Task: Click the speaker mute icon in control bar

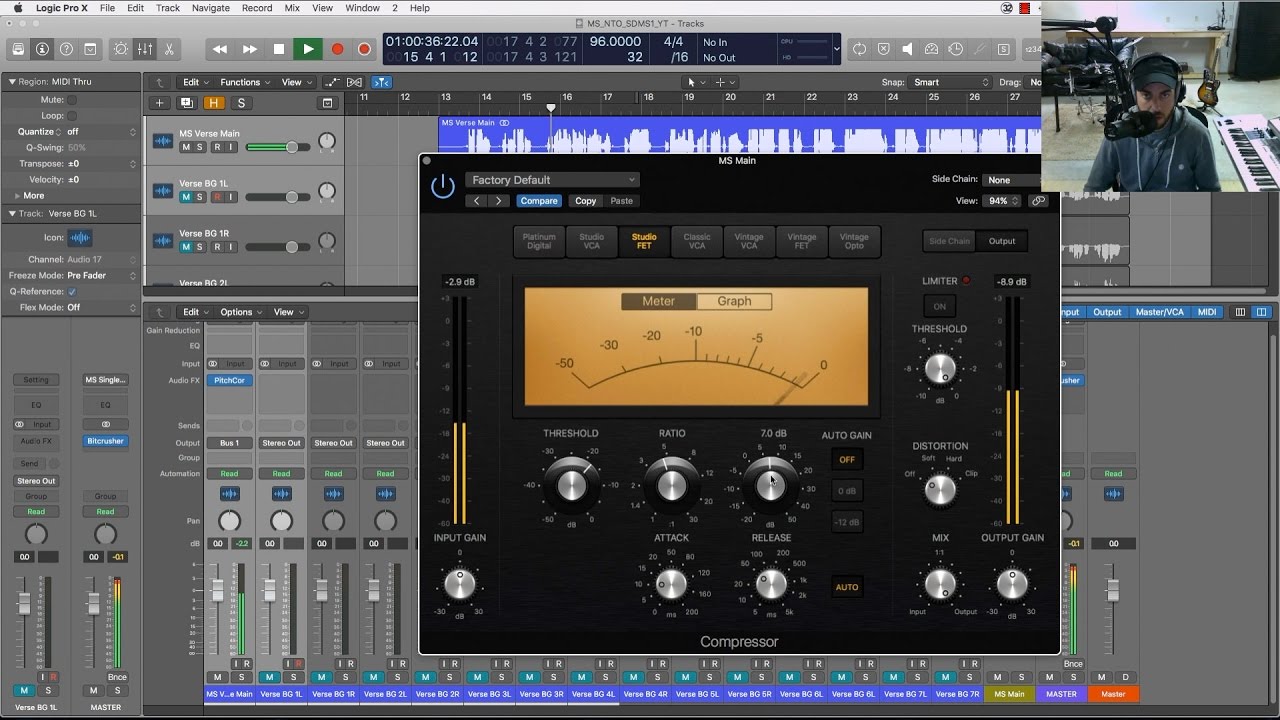Action: pyautogui.click(x=908, y=49)
